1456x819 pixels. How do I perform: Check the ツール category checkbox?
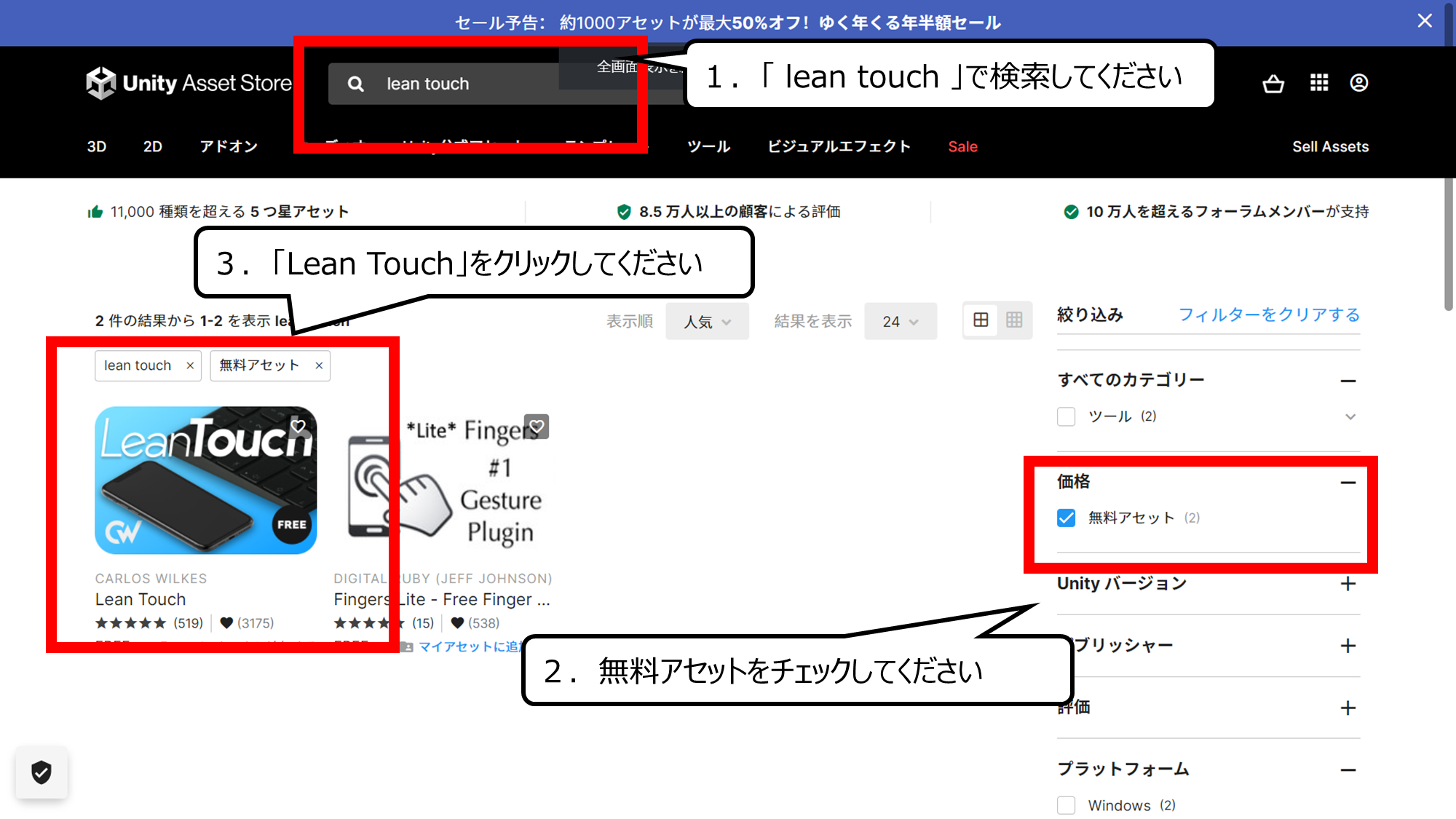[x=1067, y=416]
